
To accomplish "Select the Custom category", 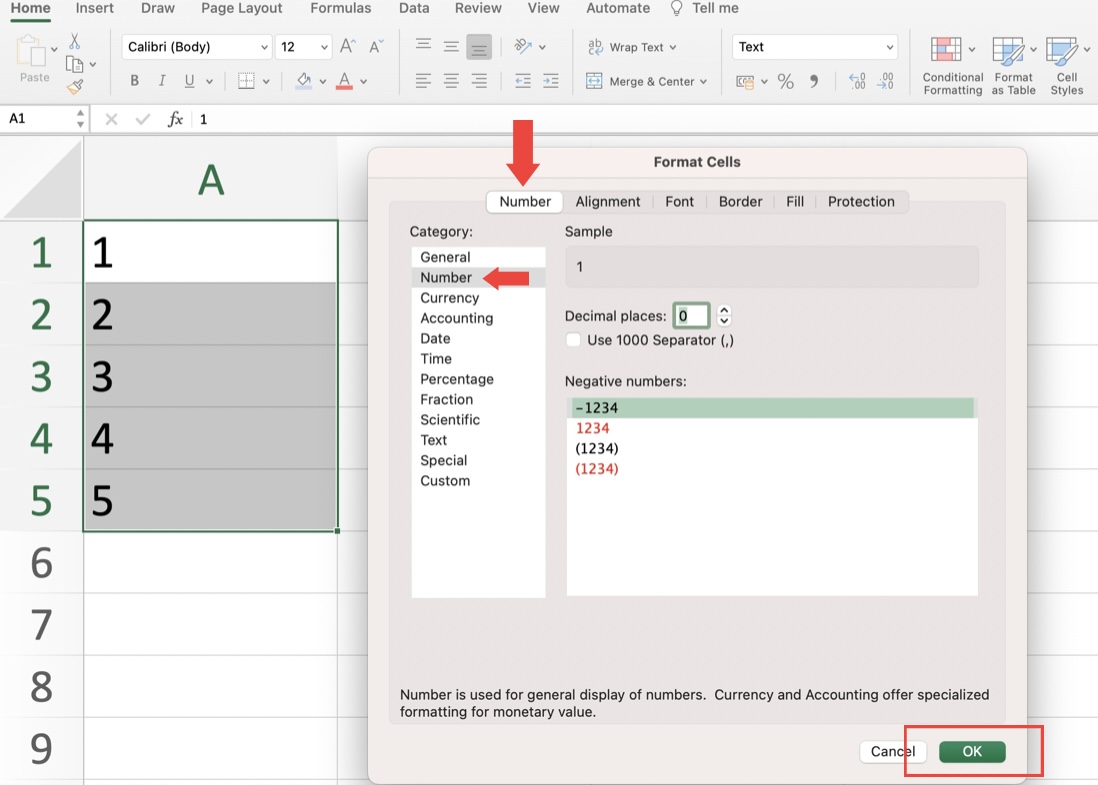I will click(x=478, y=480).
